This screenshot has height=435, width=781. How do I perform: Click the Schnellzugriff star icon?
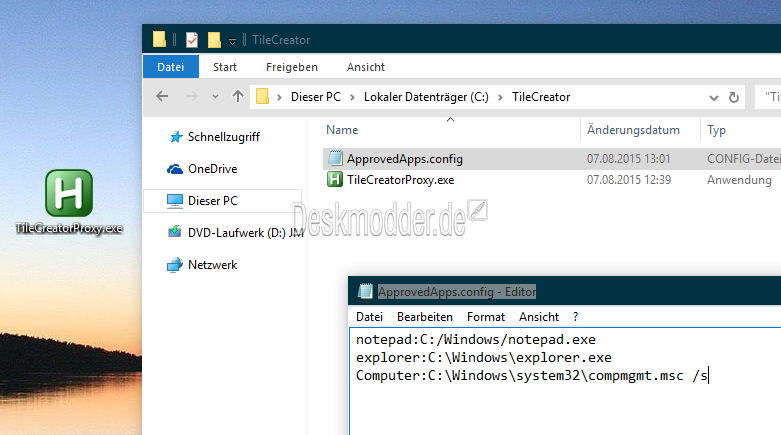click(175, 137)
